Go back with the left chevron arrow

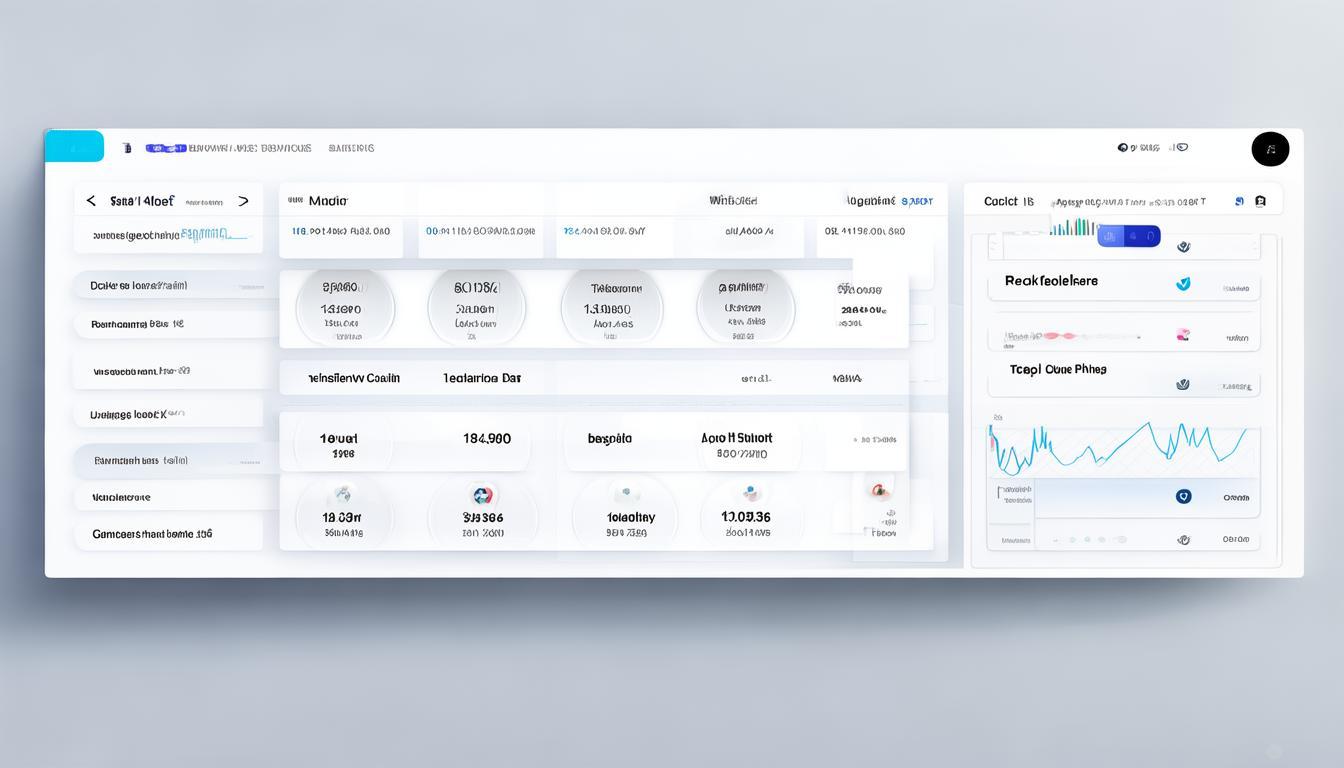coord(91,201)
